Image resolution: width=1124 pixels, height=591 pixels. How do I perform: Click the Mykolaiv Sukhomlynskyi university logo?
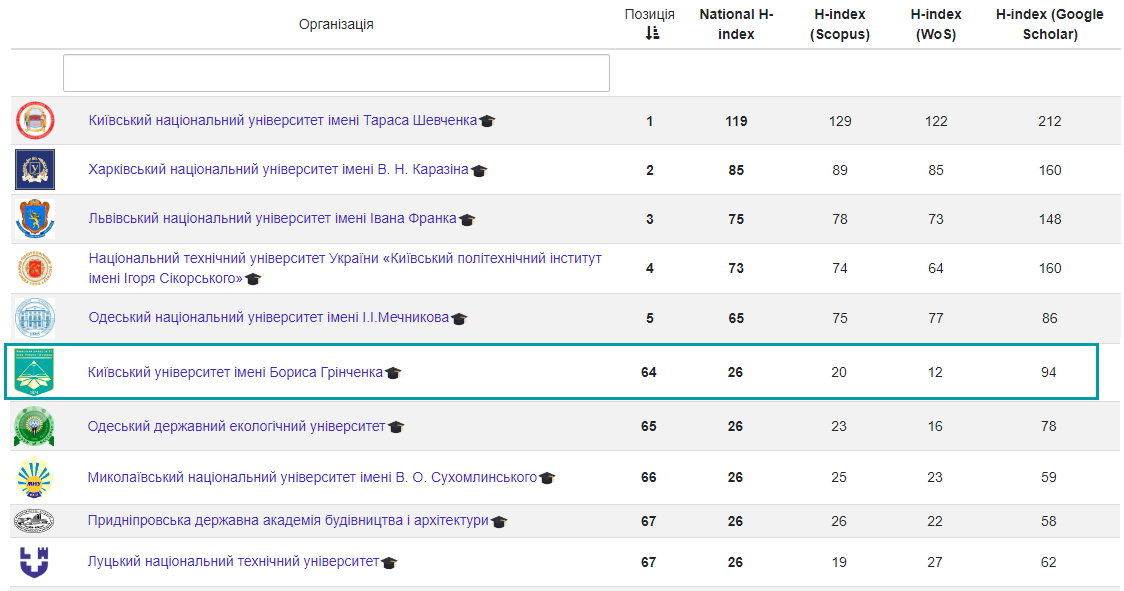[34, 478]
